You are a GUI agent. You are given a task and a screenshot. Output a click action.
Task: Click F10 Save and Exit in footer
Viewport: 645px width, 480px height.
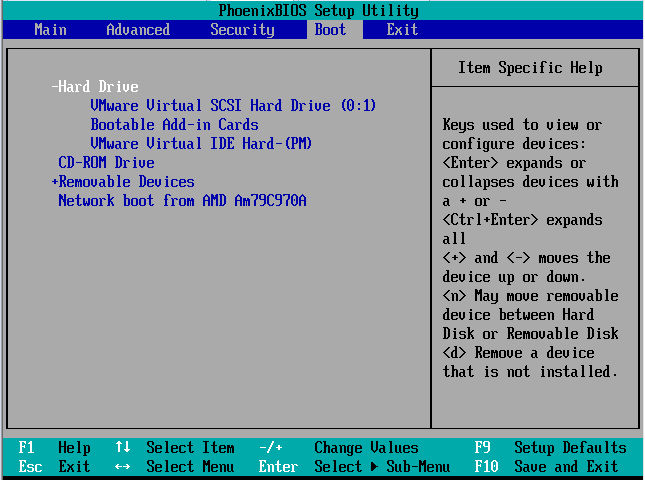(546, 466)
